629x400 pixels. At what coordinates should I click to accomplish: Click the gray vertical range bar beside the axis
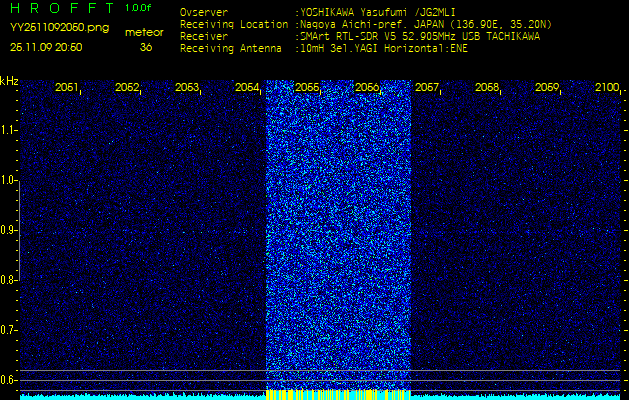19,230
